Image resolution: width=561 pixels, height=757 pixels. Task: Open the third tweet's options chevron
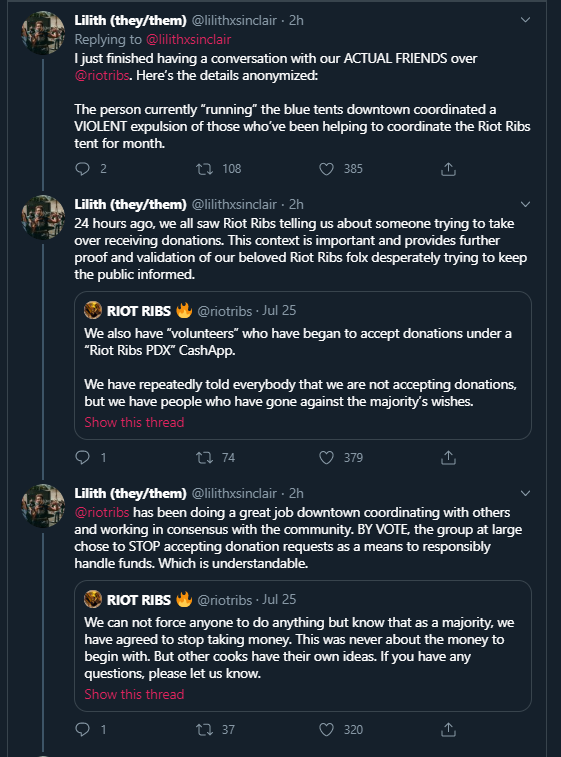[525, 493]
